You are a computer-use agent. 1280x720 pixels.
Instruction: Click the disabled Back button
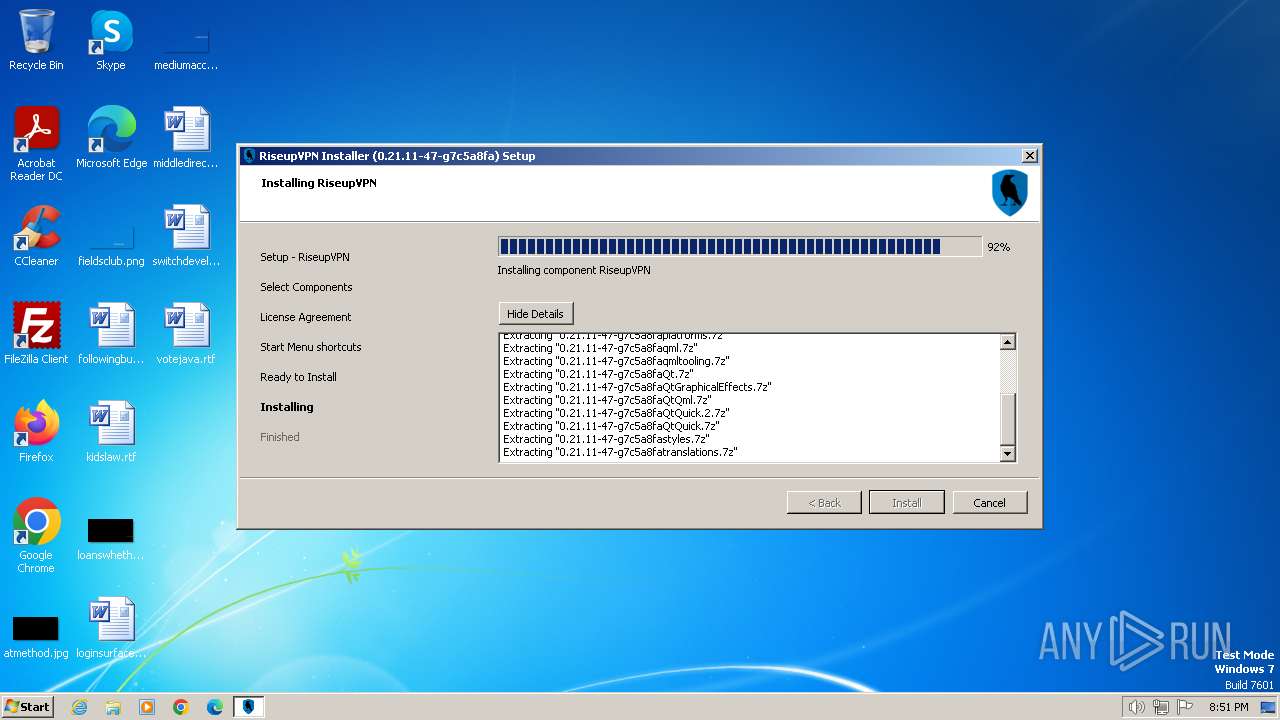tap(824, 503)
